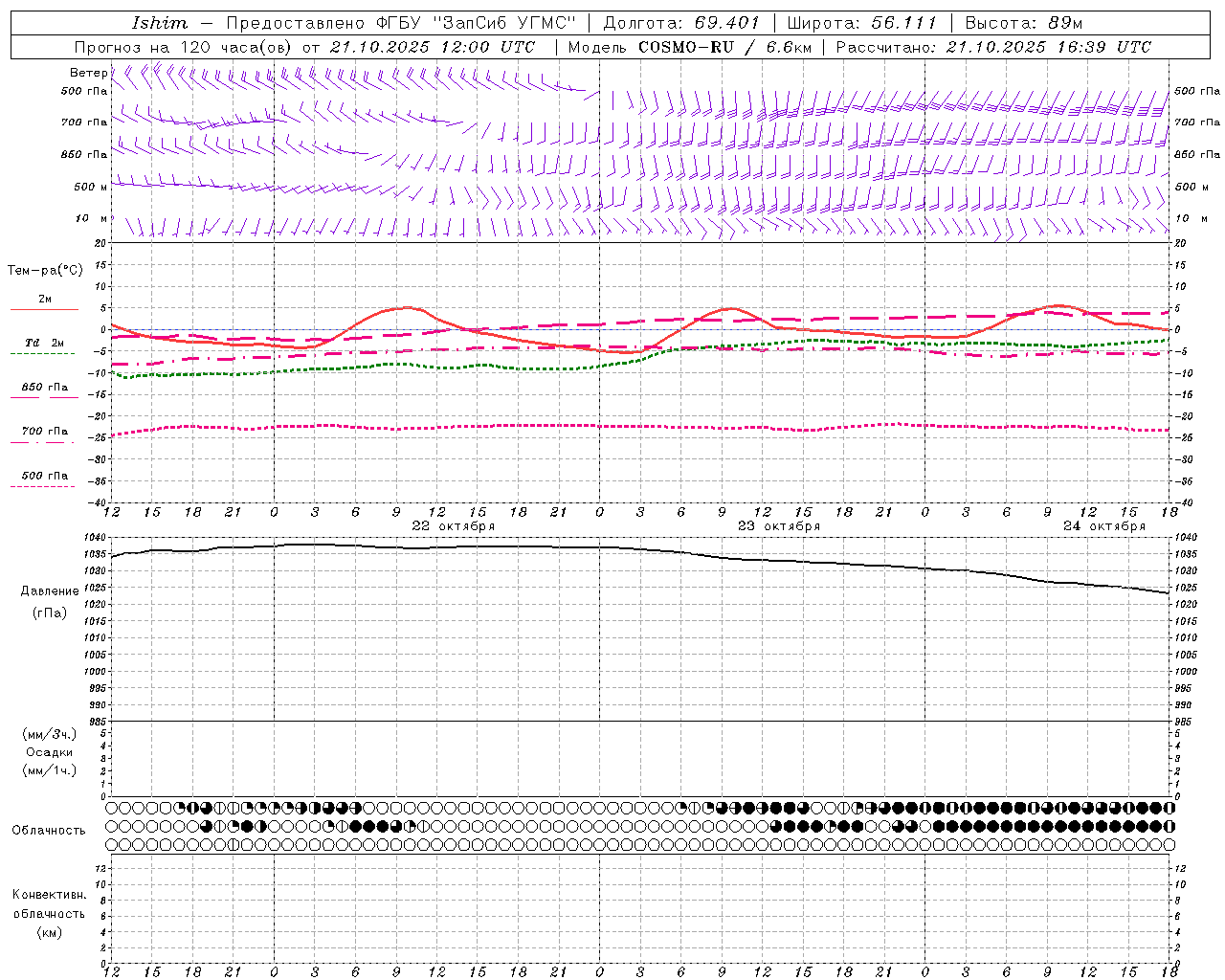Screen dimensions: 1225x980
Task: Click the right-side "1025" pressure axis value
Action: click(x=1186, y=588)
